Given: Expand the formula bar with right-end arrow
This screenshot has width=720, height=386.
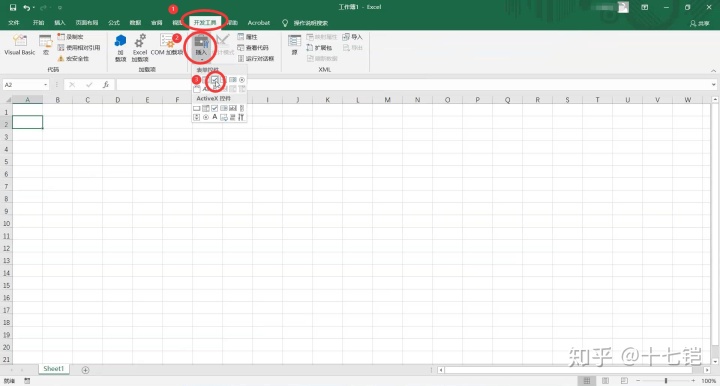Looking at the screenshot, I should pos(713,84).
